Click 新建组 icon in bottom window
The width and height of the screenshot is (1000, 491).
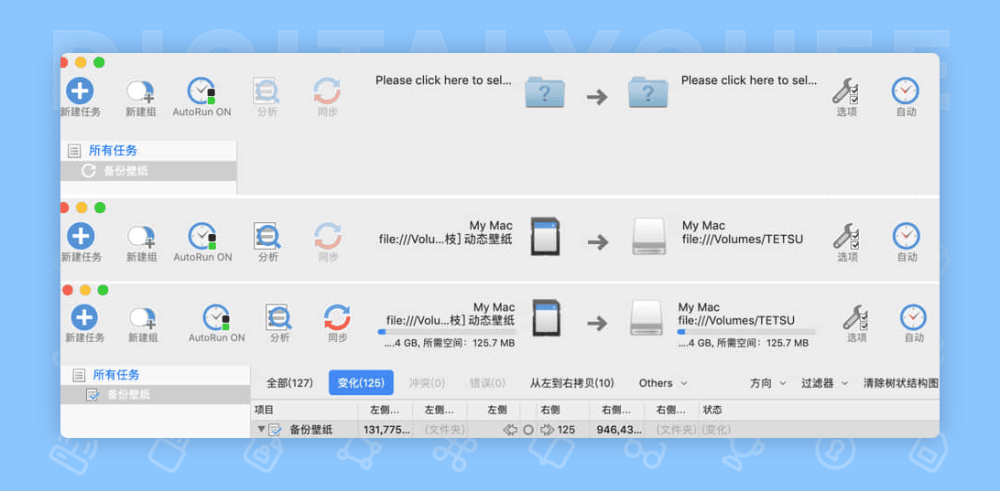click(x=143, y=318)
